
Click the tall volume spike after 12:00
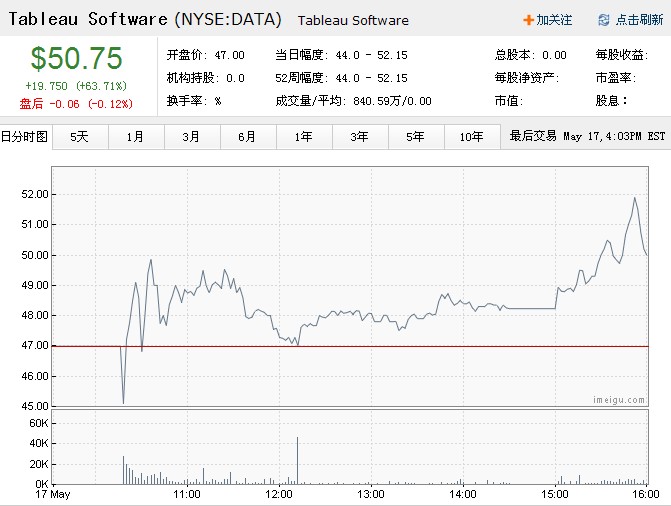pos(297,460)
